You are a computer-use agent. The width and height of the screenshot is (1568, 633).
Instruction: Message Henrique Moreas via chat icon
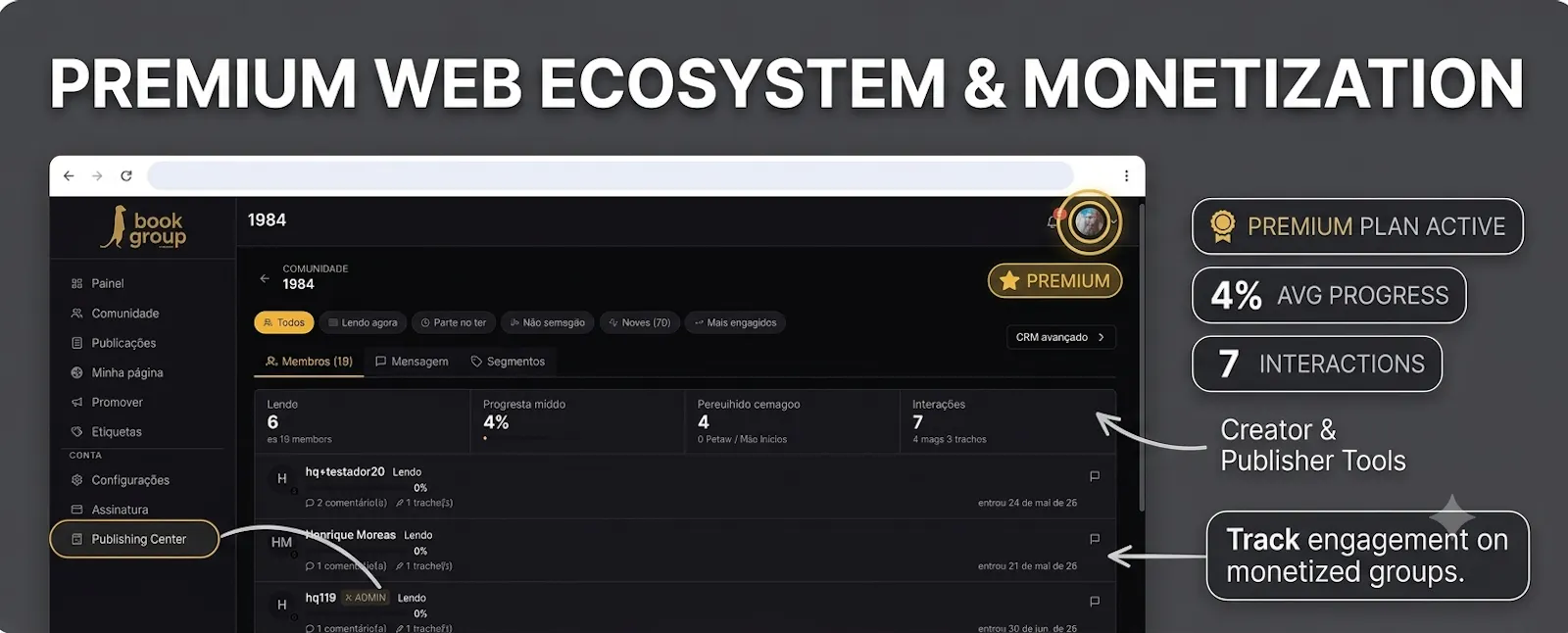[1095, 539]
